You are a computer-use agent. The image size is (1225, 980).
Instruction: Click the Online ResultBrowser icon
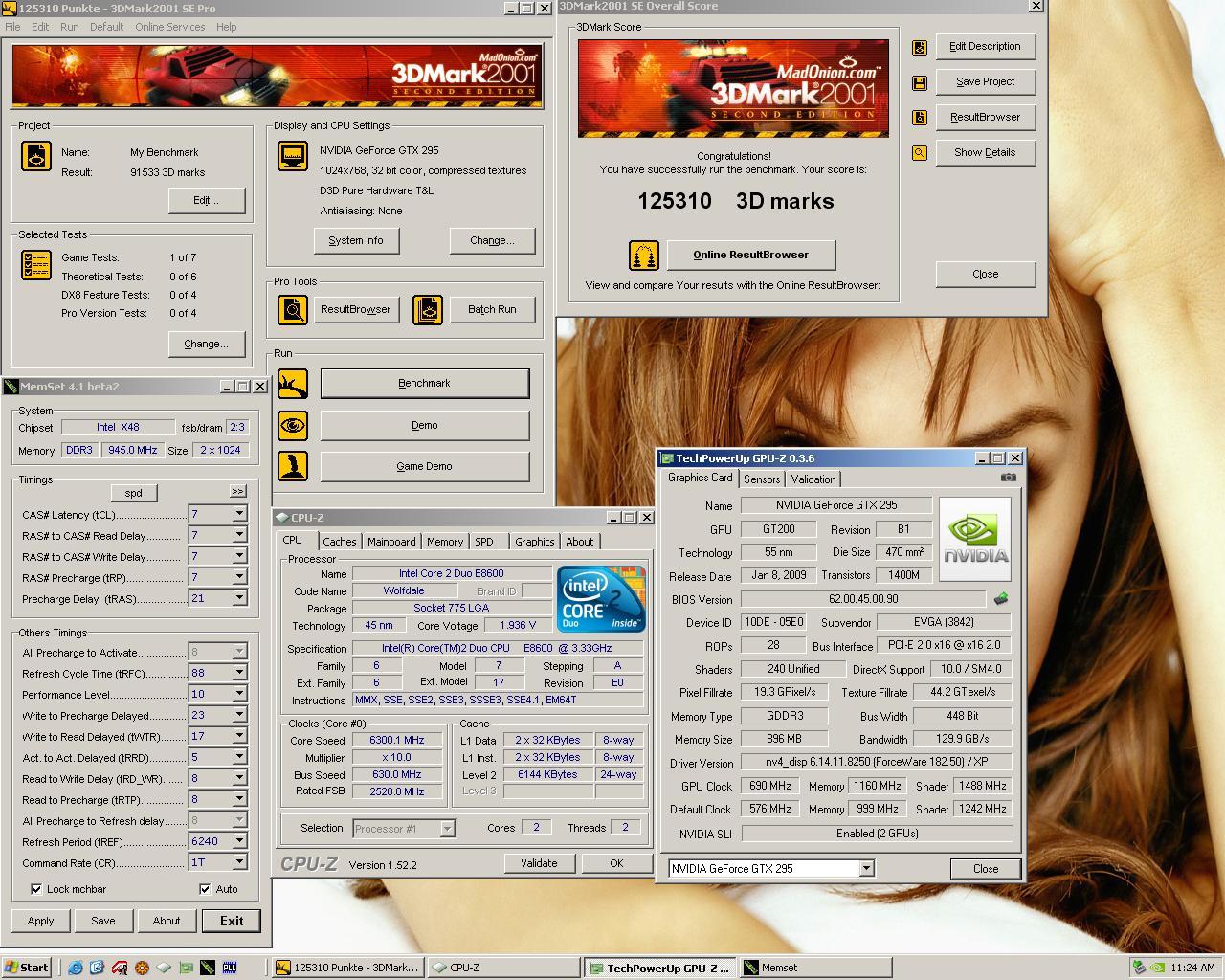pyautogui.click(x=644, y=256)
